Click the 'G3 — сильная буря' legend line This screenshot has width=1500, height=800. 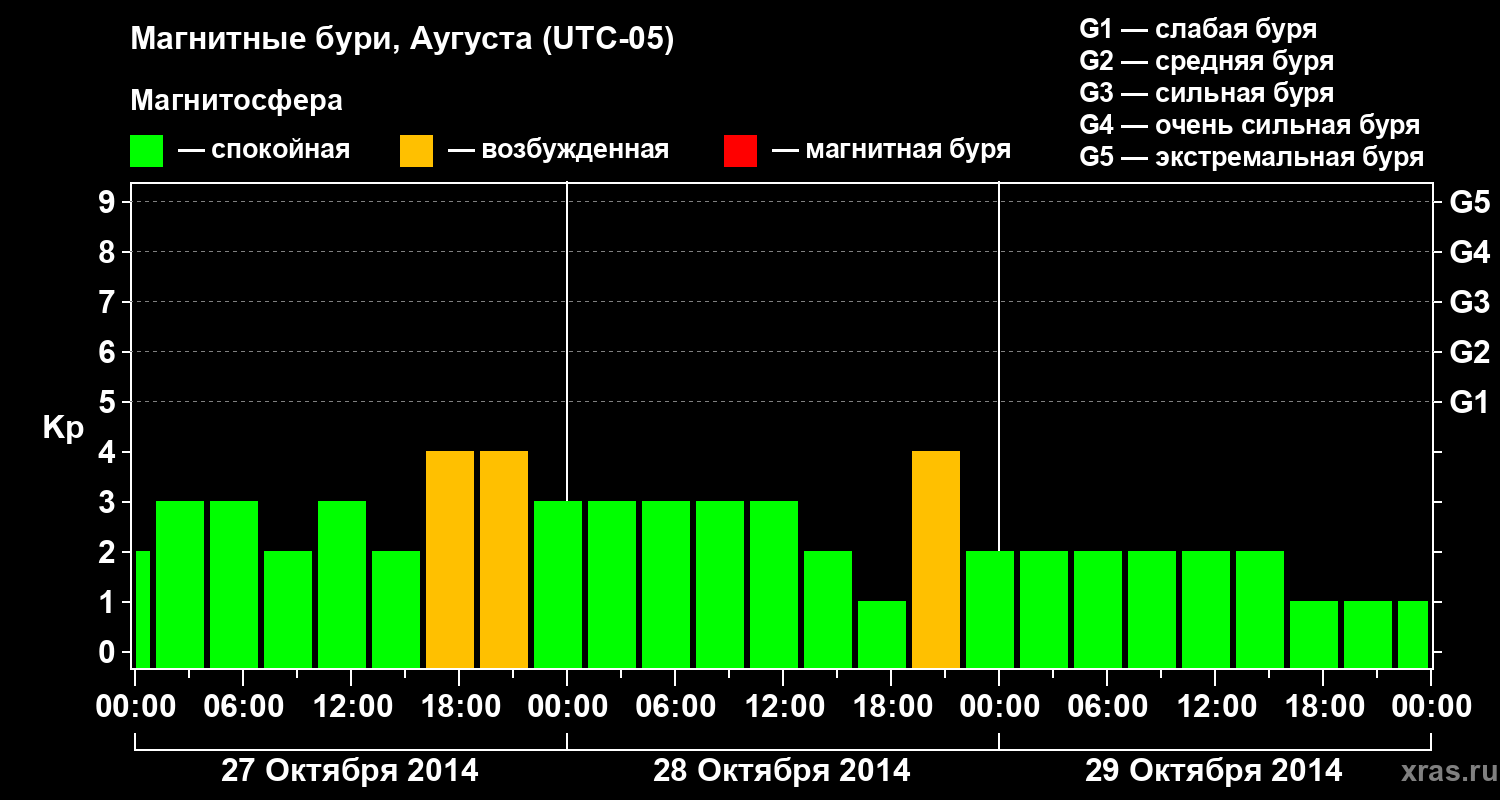pyautogui.click(x=1207, y=93)
